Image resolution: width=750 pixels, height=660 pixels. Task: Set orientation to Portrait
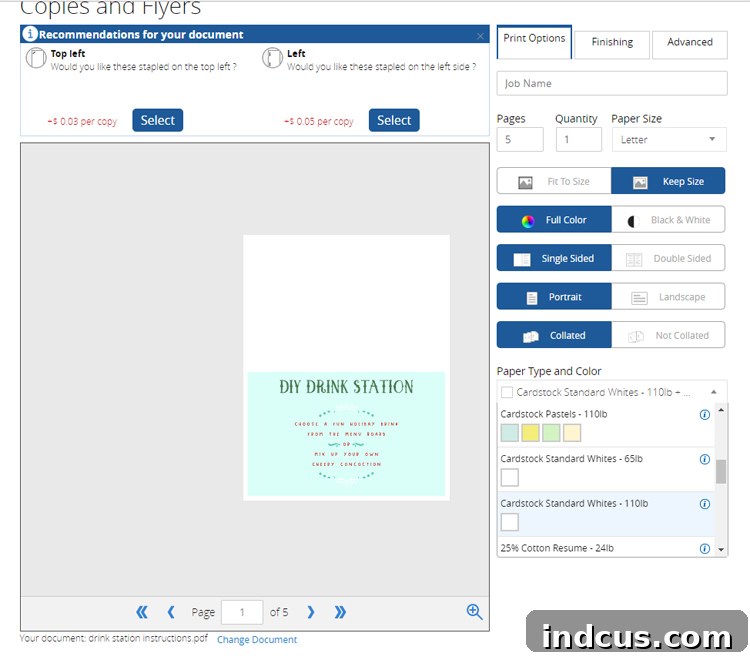point(554,297)
